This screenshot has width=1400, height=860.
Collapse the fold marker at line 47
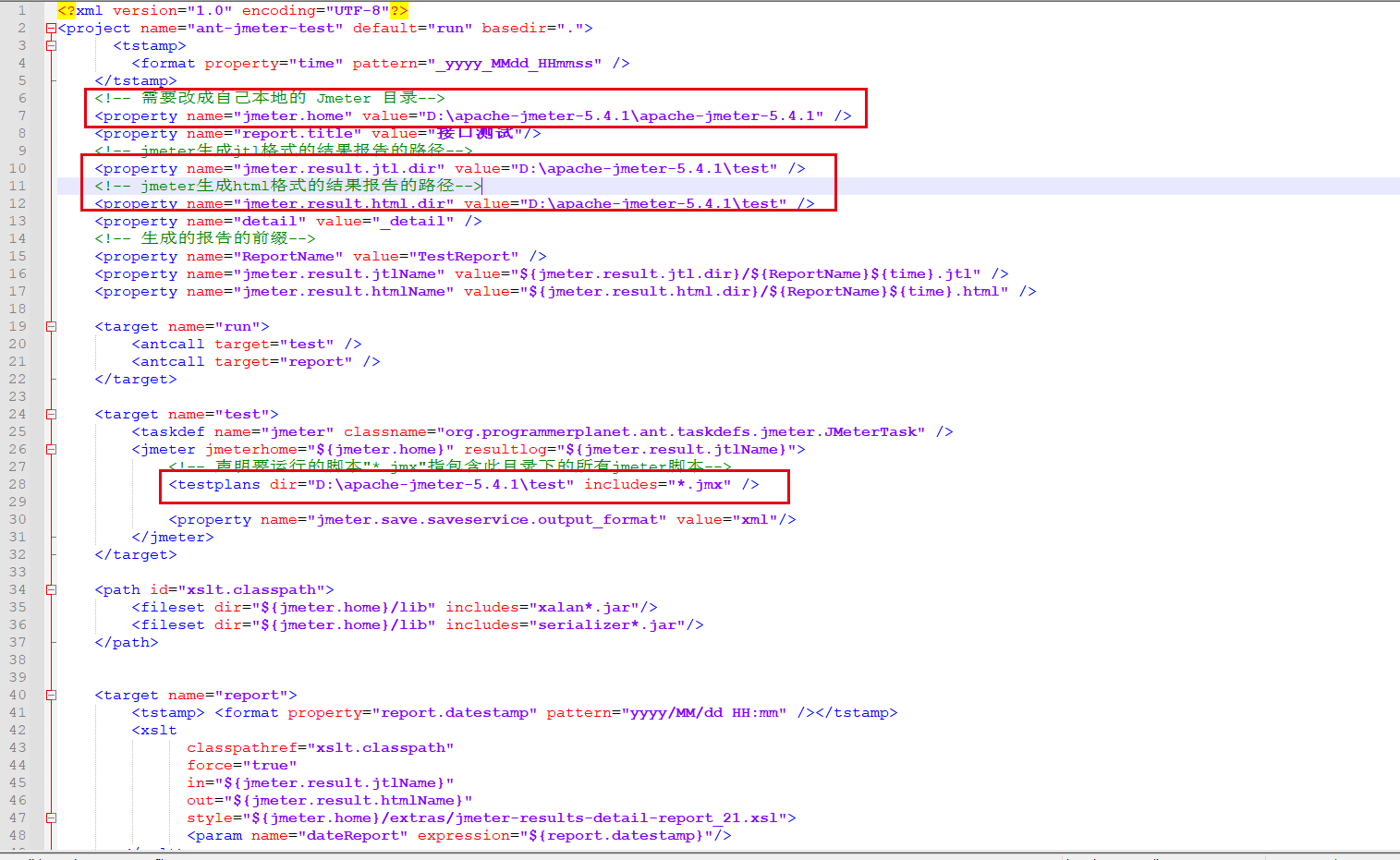(51, 818)
